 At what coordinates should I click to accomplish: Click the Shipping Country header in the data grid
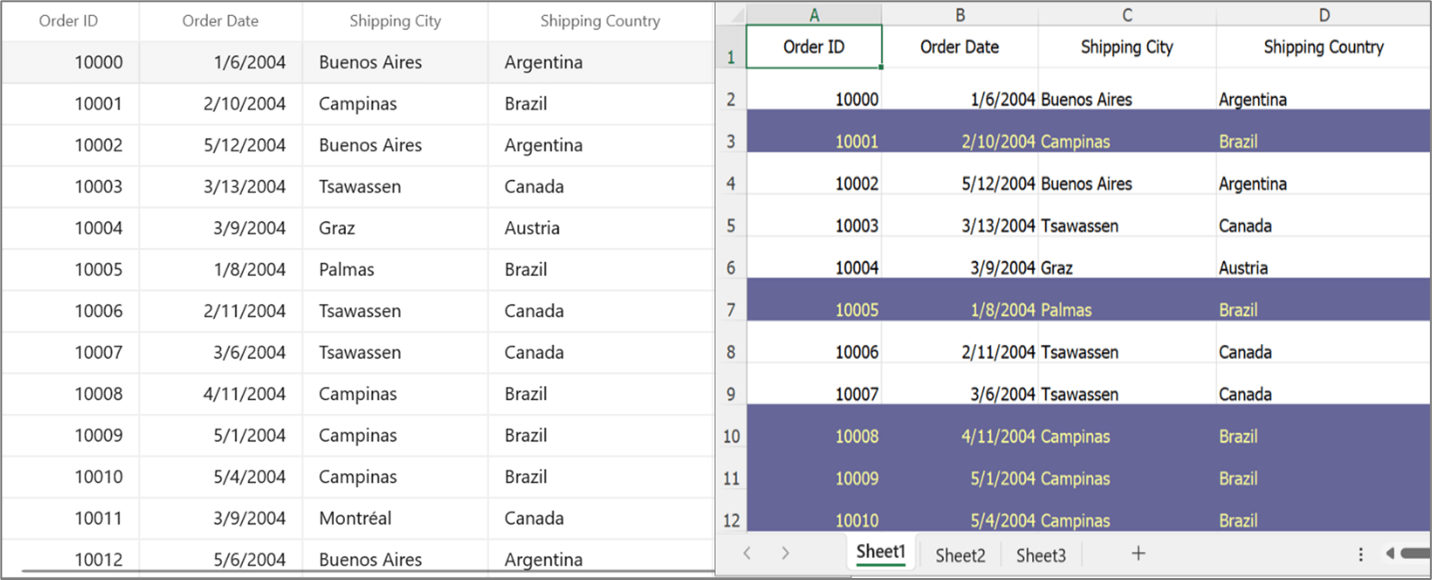[600, 21]
